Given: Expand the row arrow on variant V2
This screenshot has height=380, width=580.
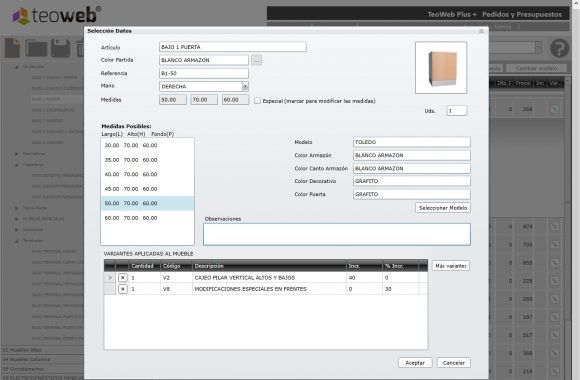Looking at the screenshot, I should (109, 278).
